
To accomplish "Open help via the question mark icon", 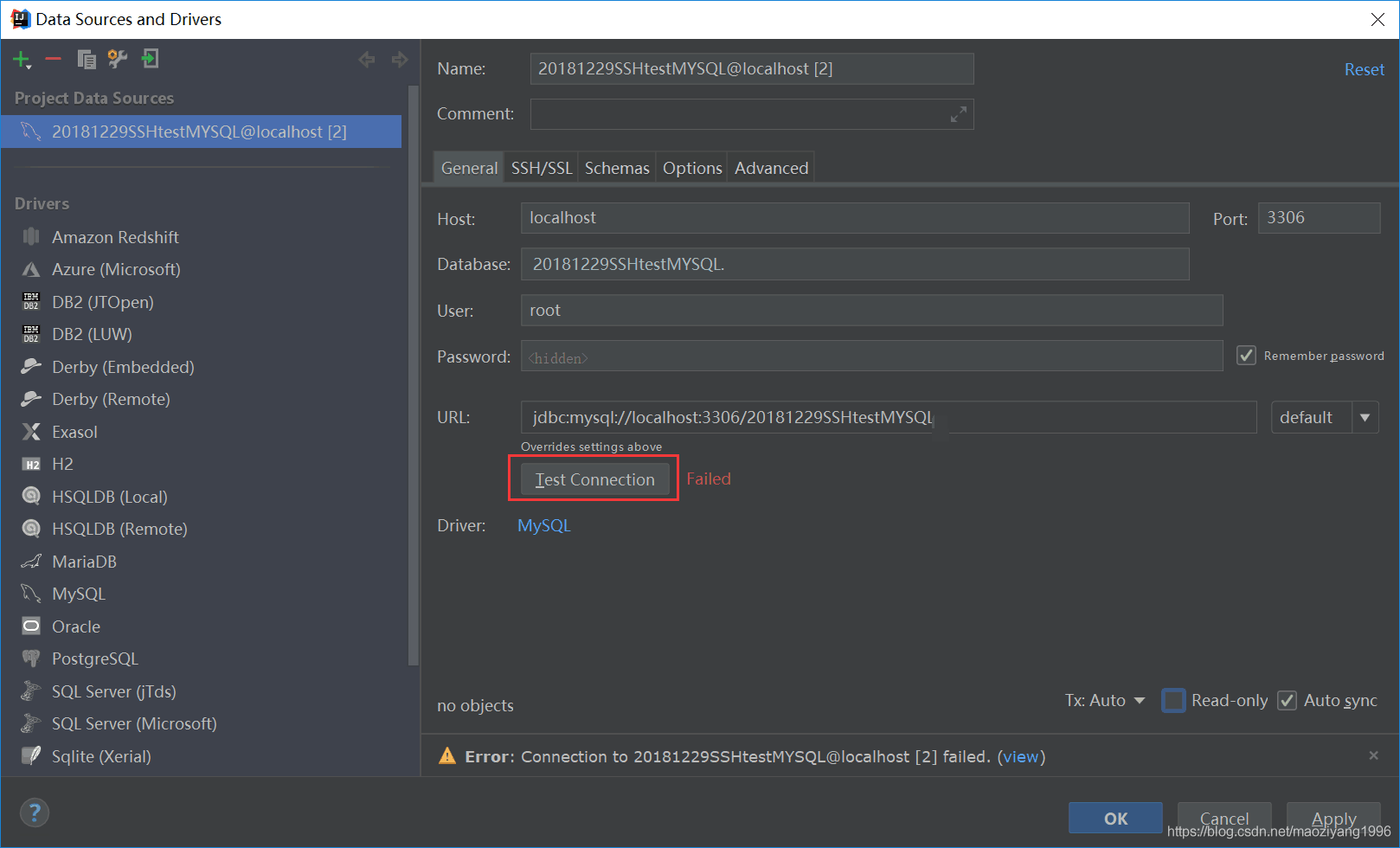I will (35, 813).
